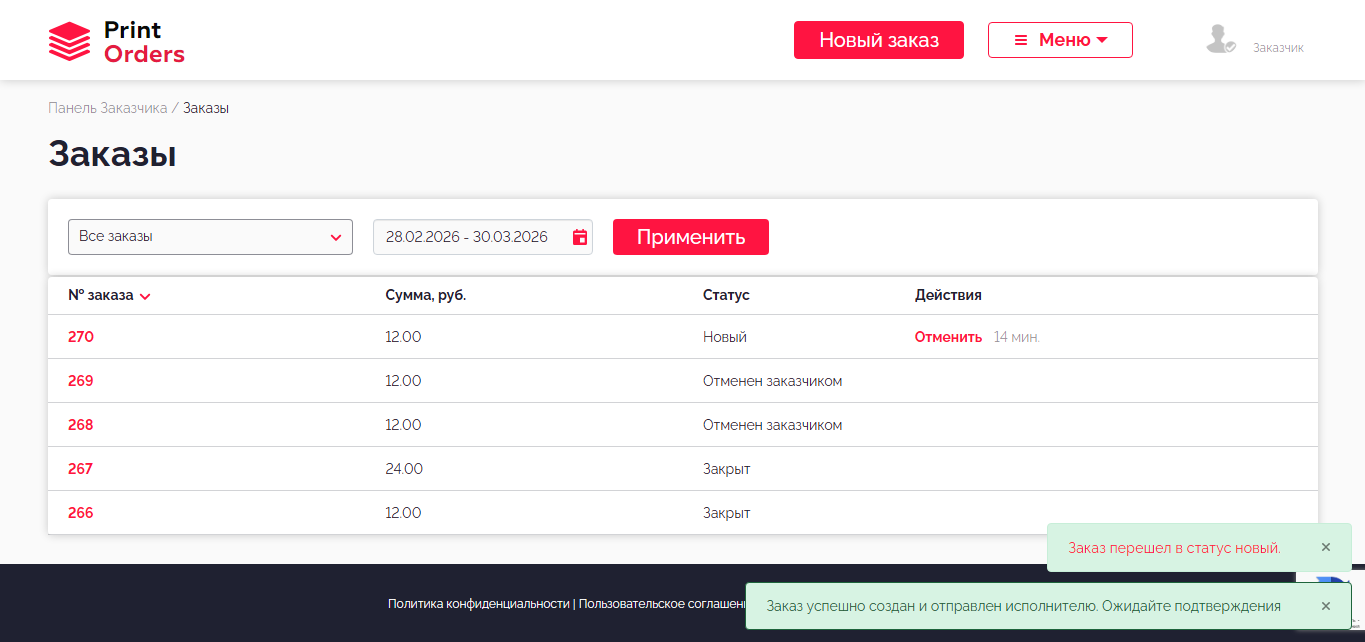1365x642 pixels.
Task: Dismiss the 'Заказ перешел в статус новый' notification
Action: (1325, 547)
